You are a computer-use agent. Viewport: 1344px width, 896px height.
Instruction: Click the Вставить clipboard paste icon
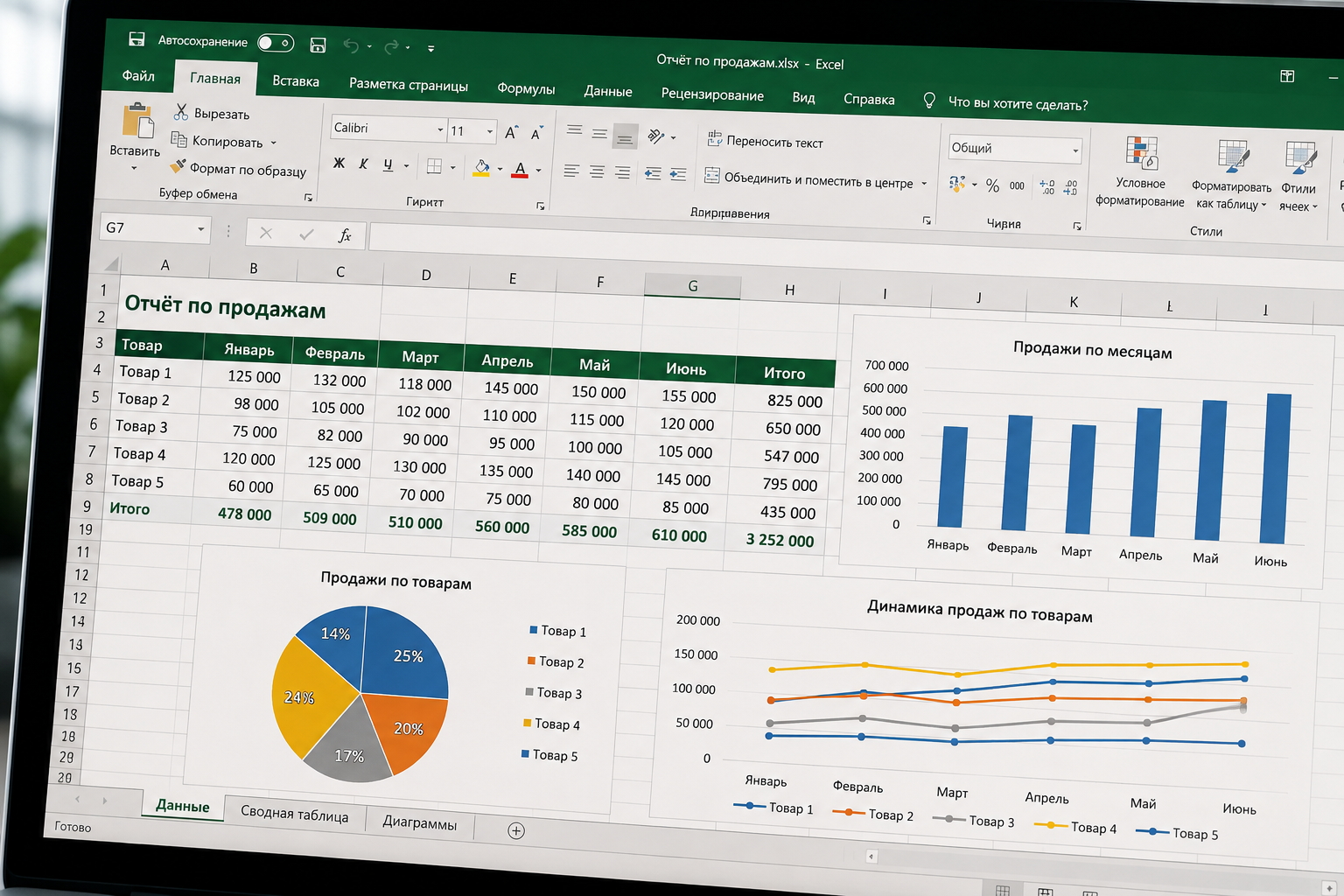pyautogui.click(x=137, y=120)
